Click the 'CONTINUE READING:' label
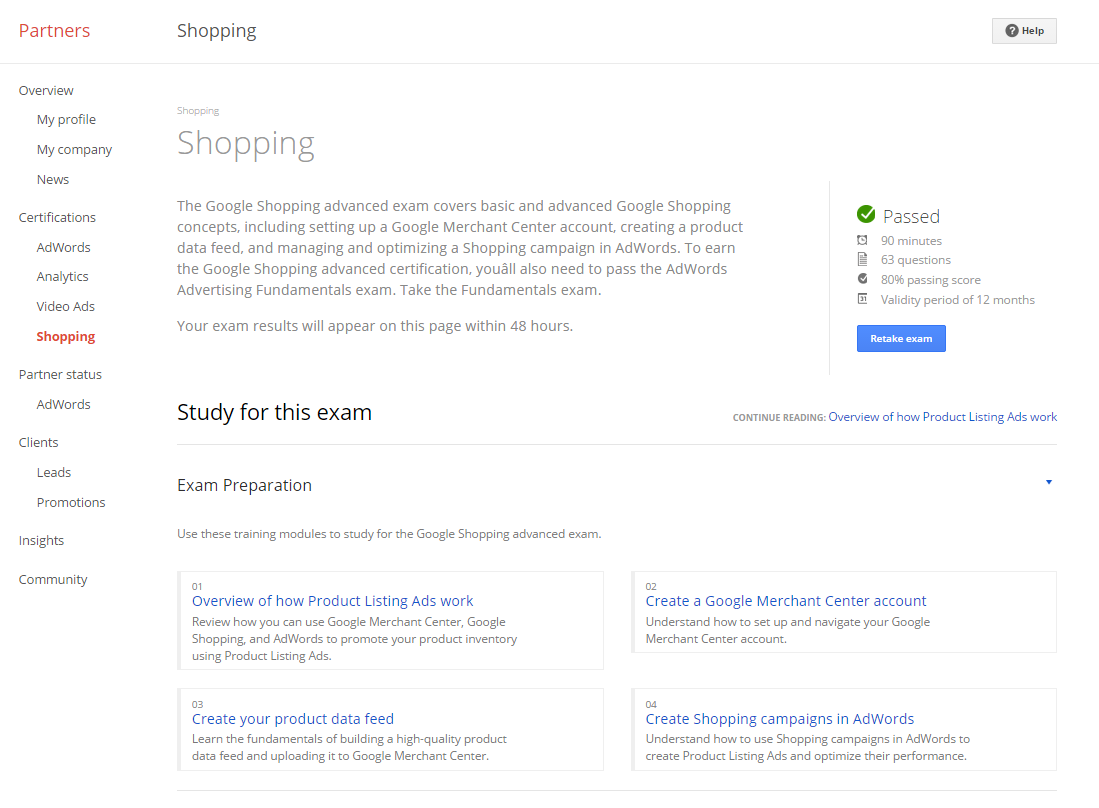 point(779,418)
